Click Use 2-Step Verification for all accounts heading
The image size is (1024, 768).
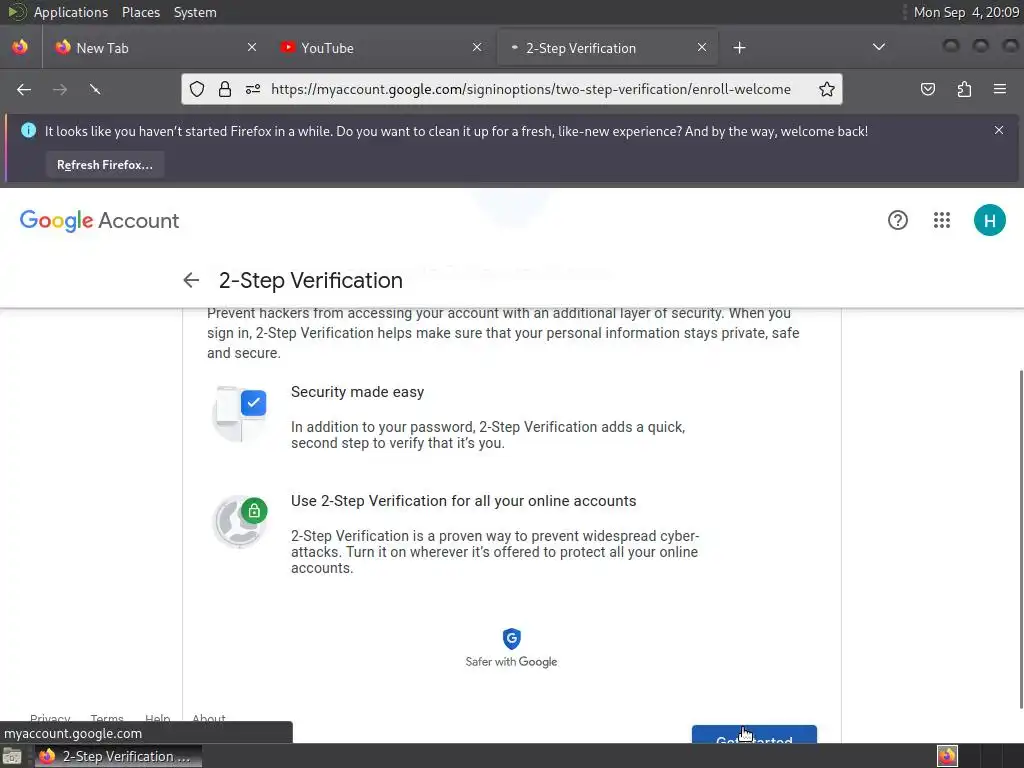[x=463, y=501]
